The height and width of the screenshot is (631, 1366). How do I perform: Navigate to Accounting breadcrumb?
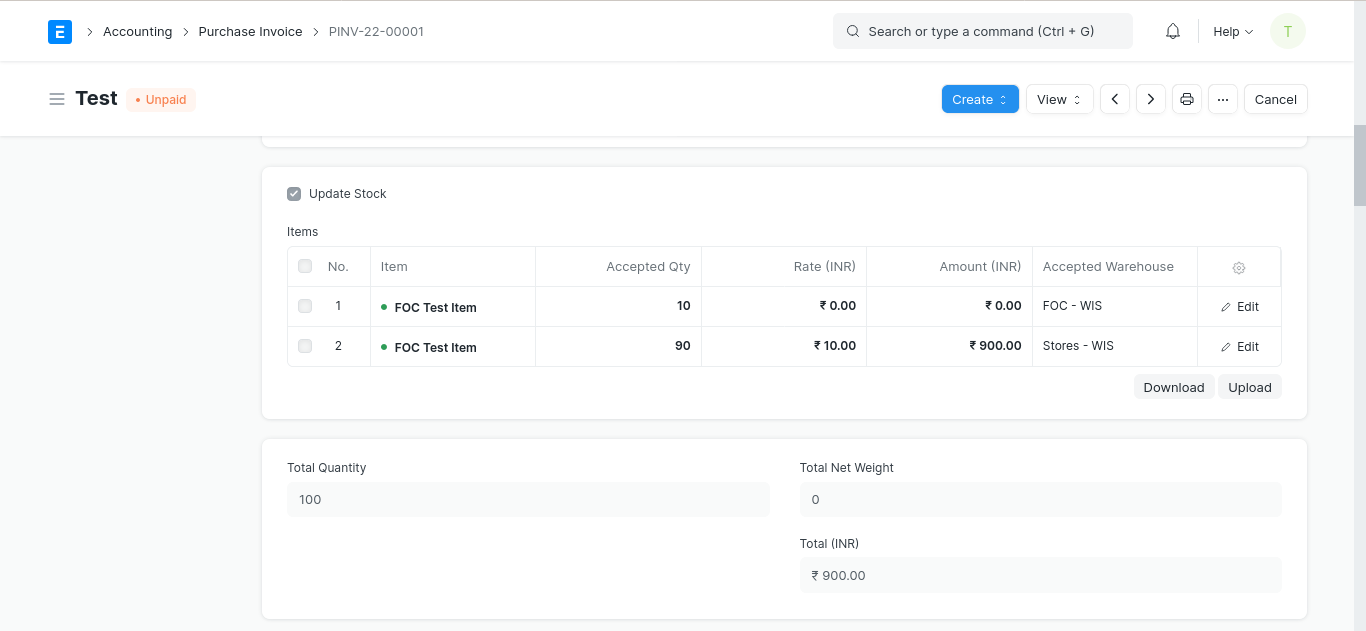[x=137, y=32]
